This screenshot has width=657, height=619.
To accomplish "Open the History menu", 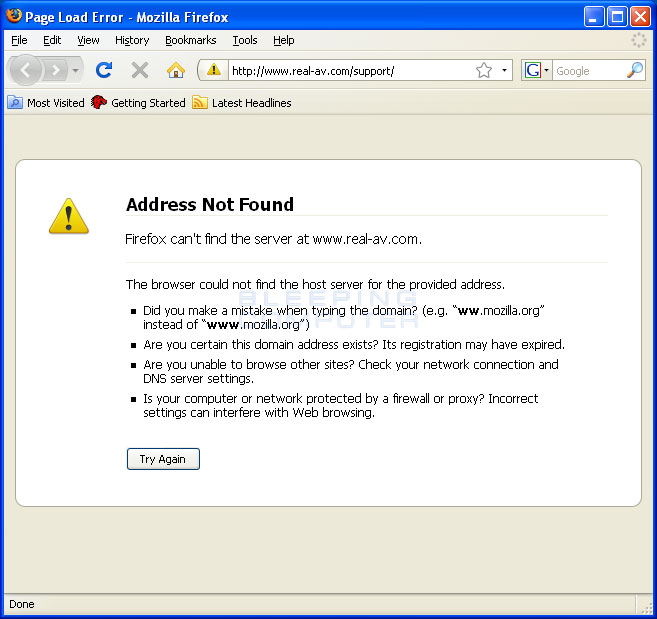I will click(x=132, y=40).
